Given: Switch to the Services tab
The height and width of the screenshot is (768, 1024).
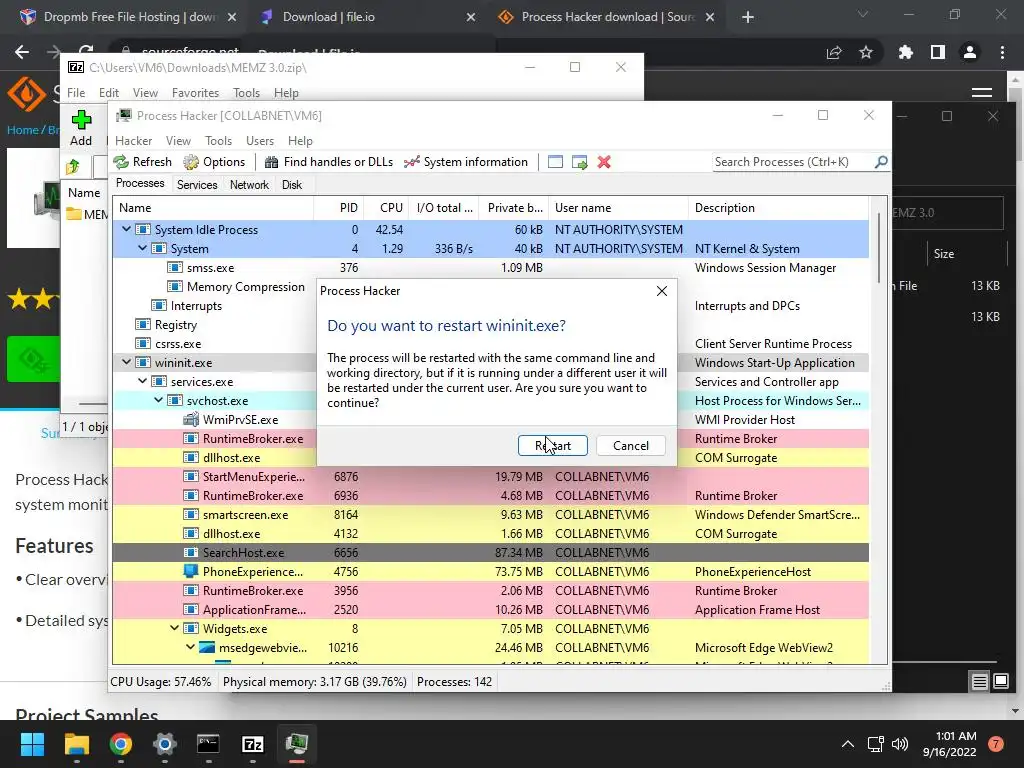Looking at the screenshot, I should [197, 185].
